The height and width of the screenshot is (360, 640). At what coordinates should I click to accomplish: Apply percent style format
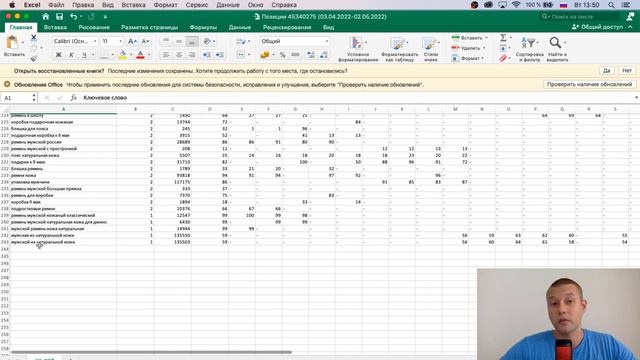pyautogui.click(x=282, y=55)
